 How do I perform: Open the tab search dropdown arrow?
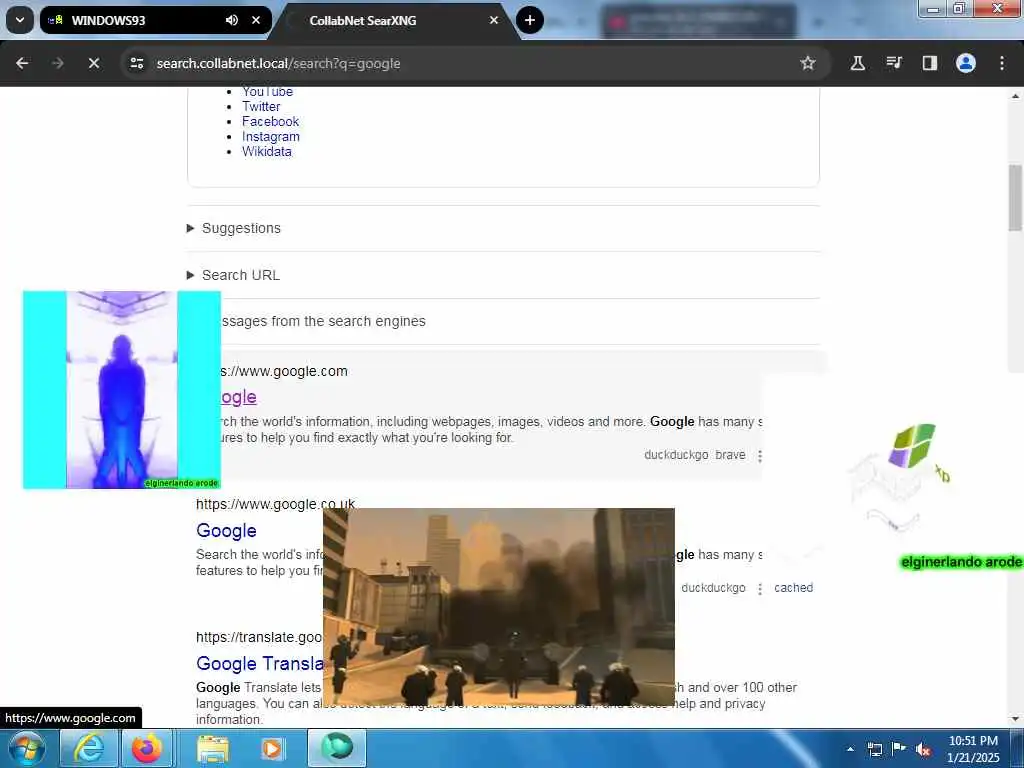20,20
